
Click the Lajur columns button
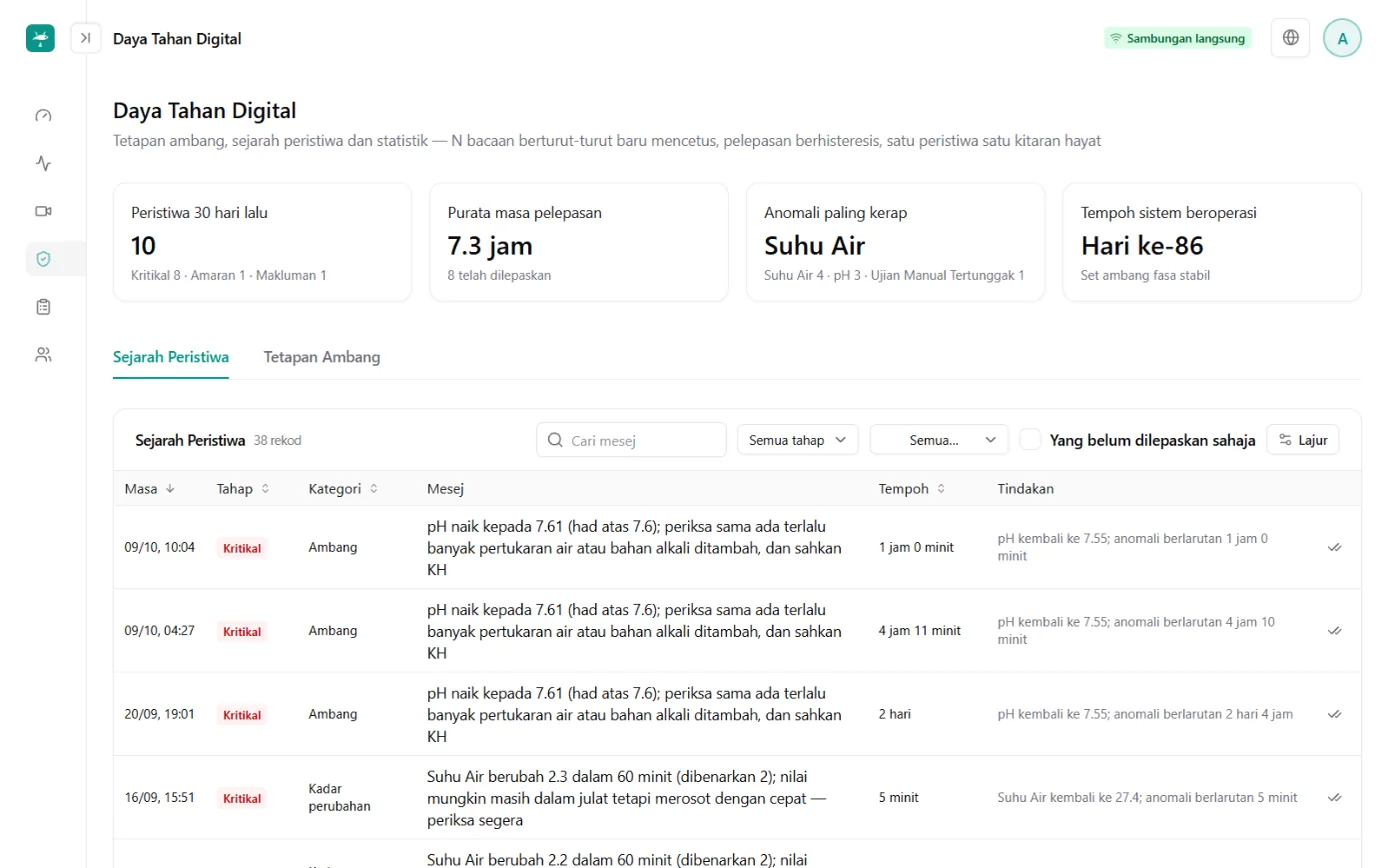coord(1303,439)
